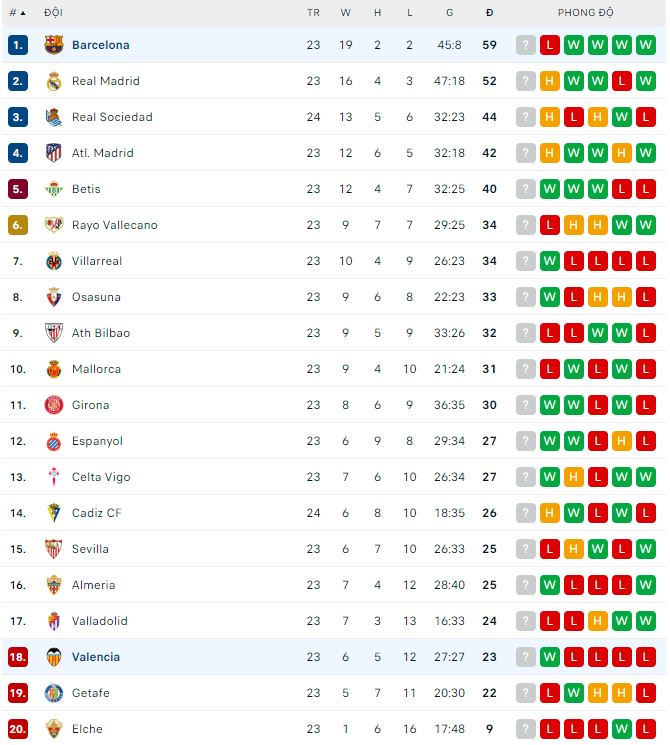Click Barcelona's red L form badge
The width and height of the screenshot is (670, 745).
550,45
